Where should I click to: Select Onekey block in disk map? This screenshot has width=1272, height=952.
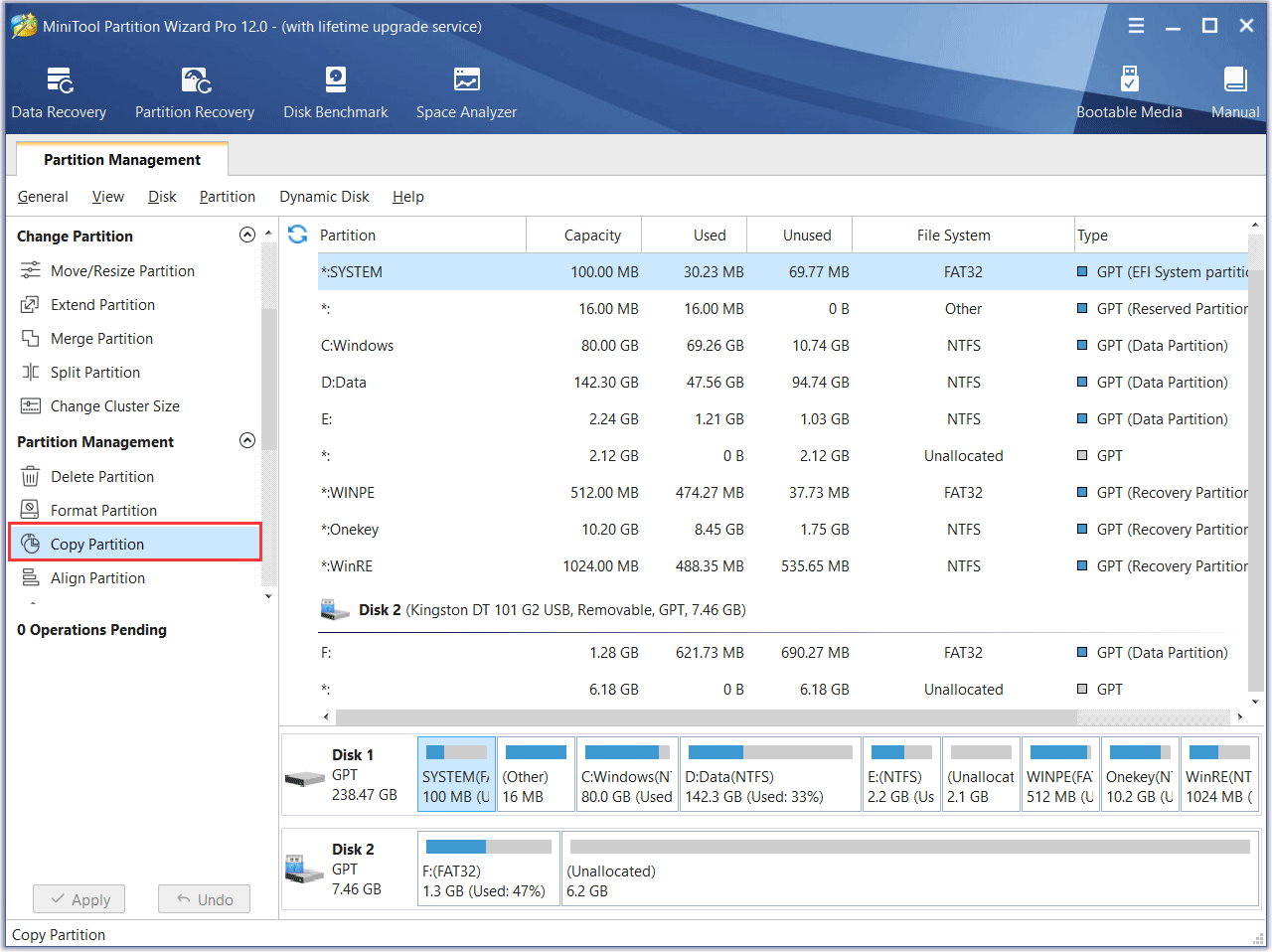(1140, 774)
